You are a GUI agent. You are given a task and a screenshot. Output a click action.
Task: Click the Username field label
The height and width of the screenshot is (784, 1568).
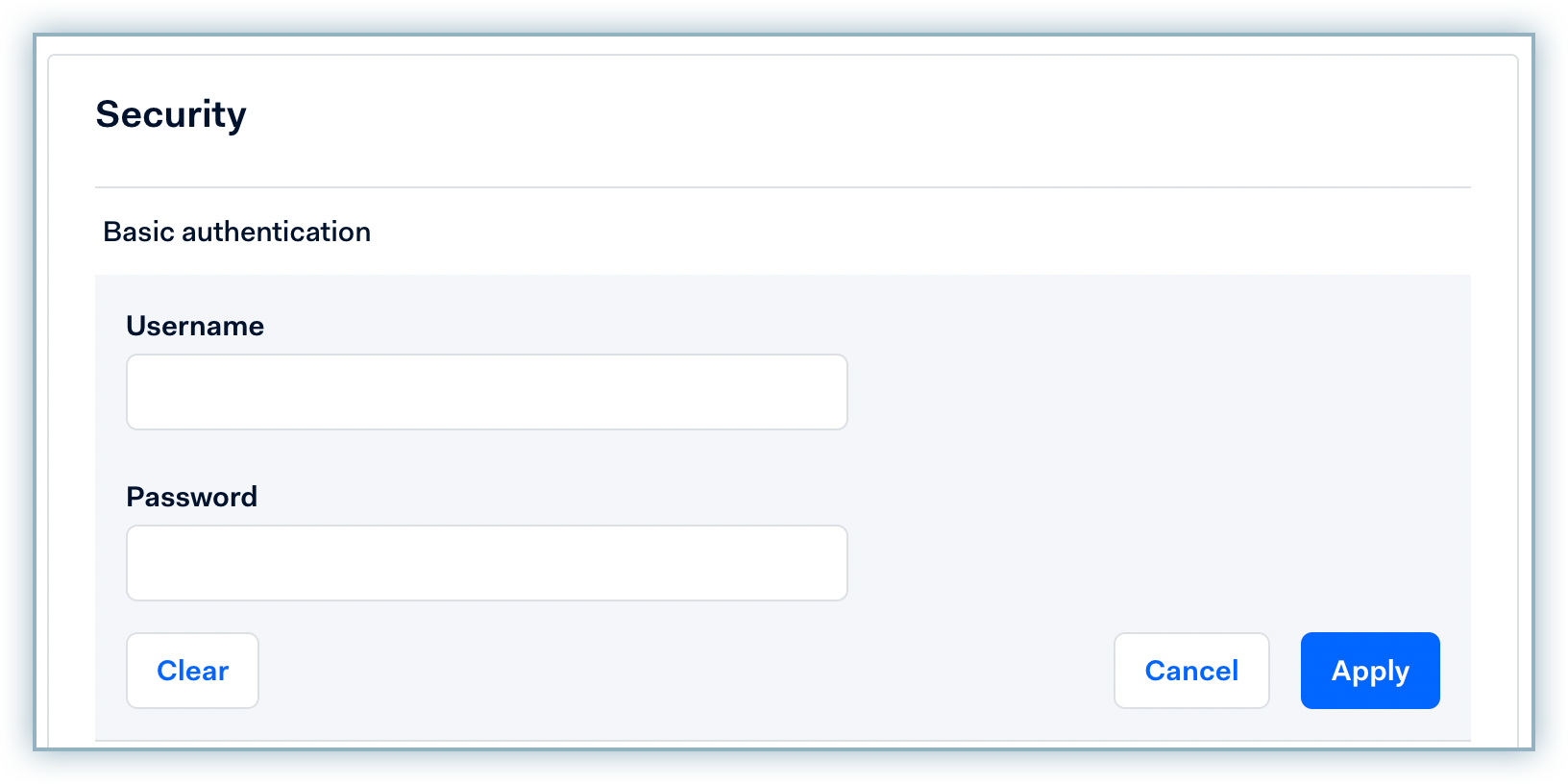click(x=195, y=326)
